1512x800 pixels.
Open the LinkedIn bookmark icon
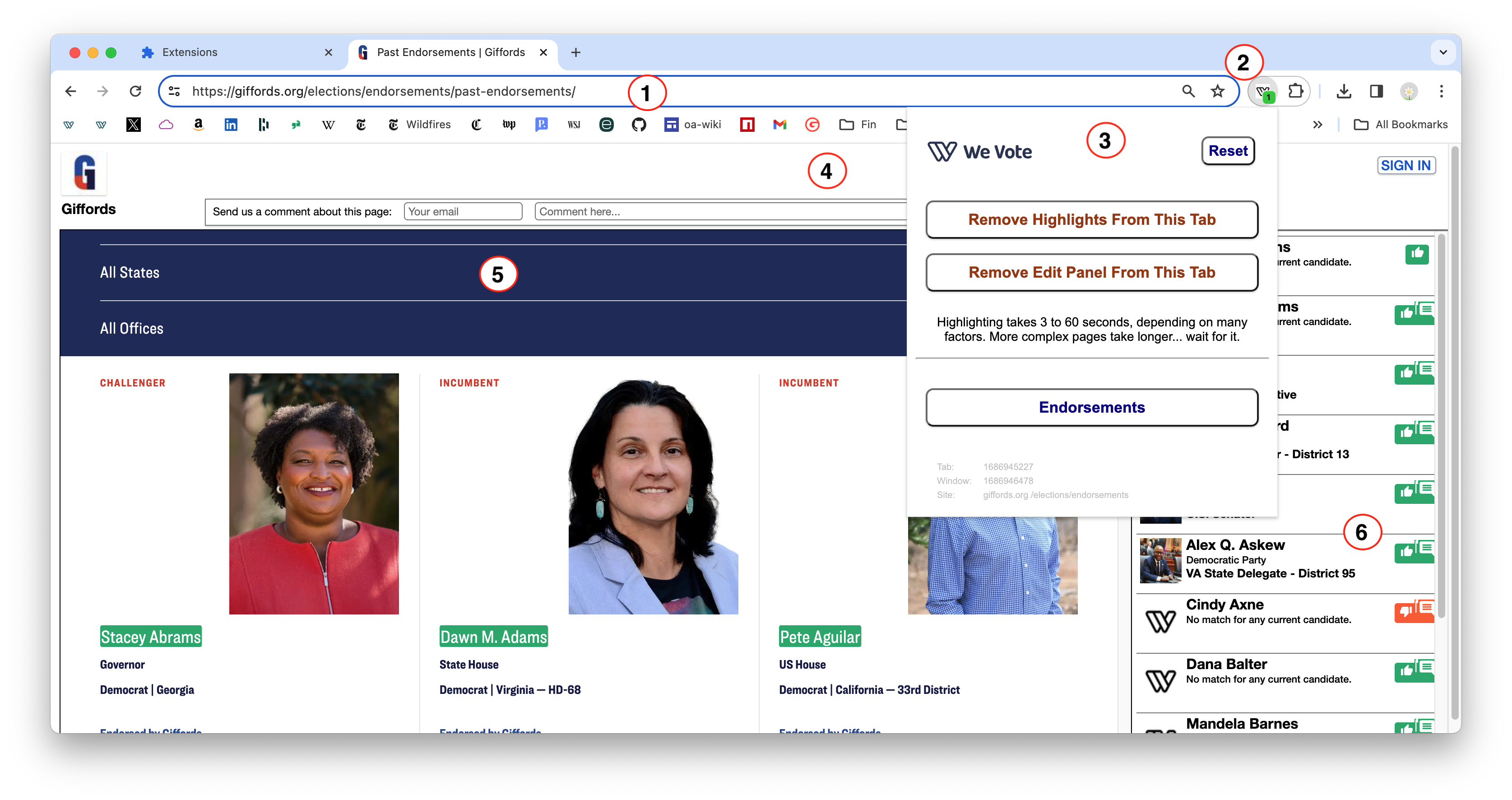(x=231, y=125)
